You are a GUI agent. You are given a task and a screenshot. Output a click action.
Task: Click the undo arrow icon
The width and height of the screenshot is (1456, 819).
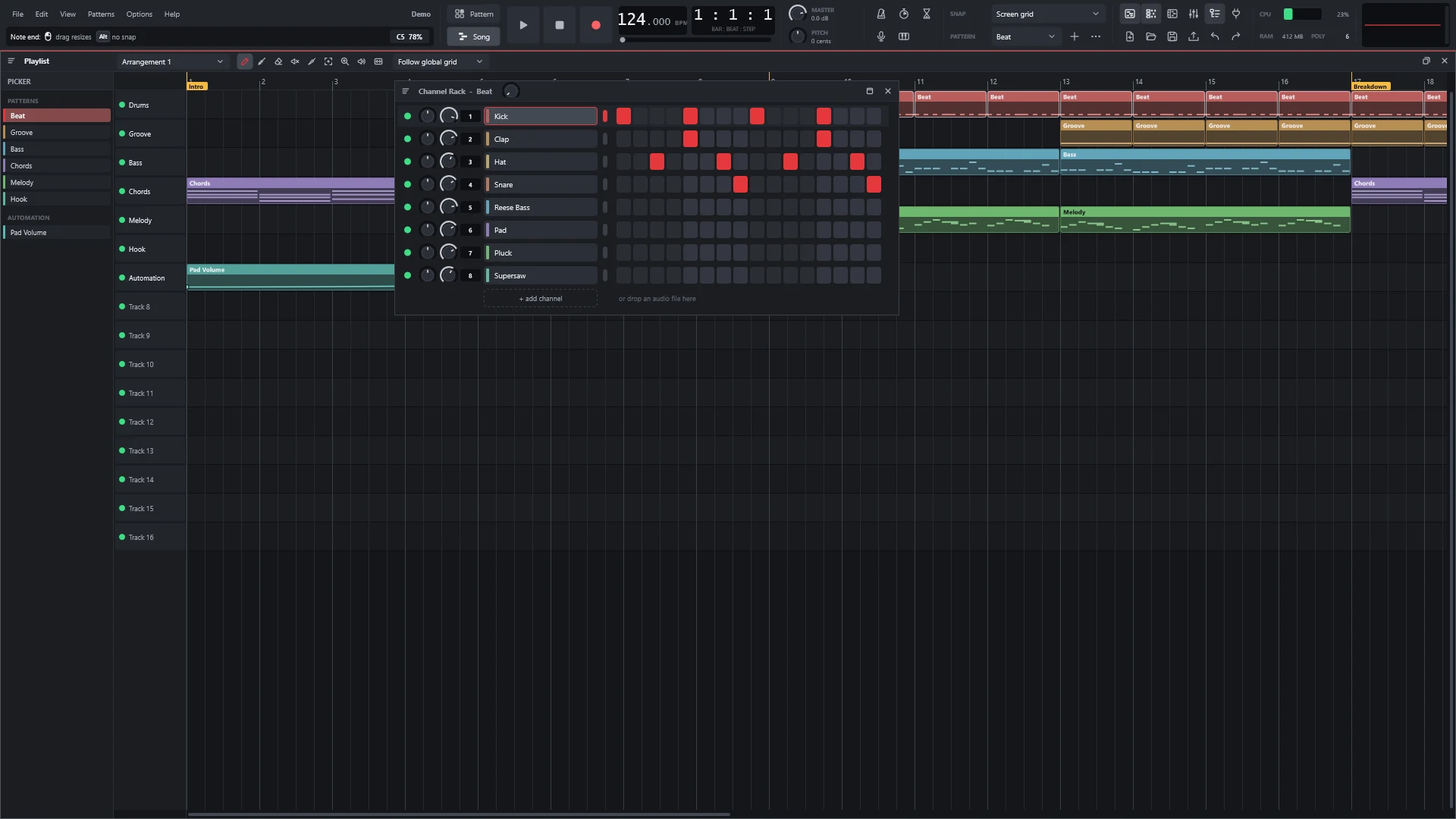tap(1215, 36)
